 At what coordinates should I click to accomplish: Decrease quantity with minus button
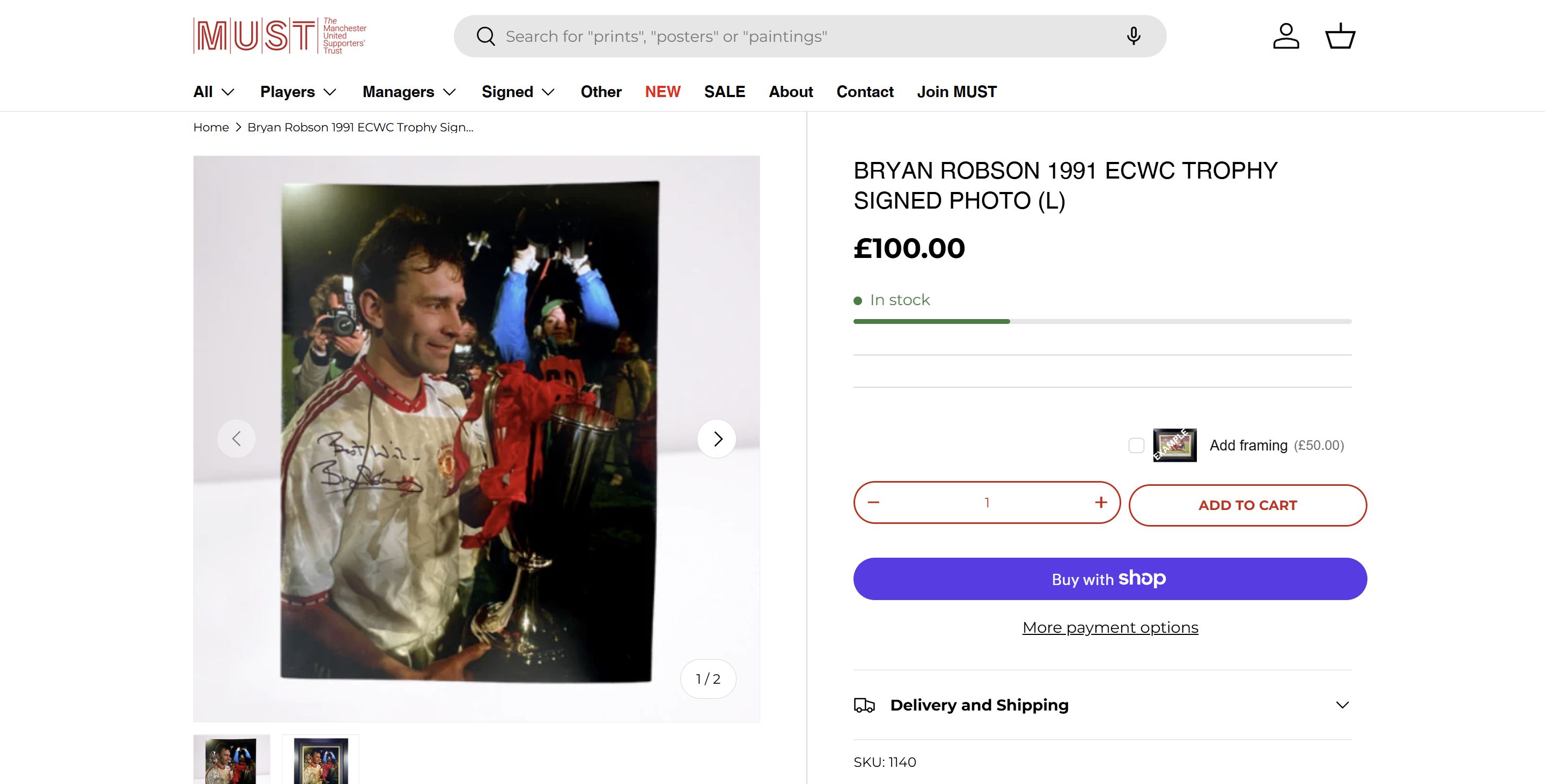[x=873, y=502]
